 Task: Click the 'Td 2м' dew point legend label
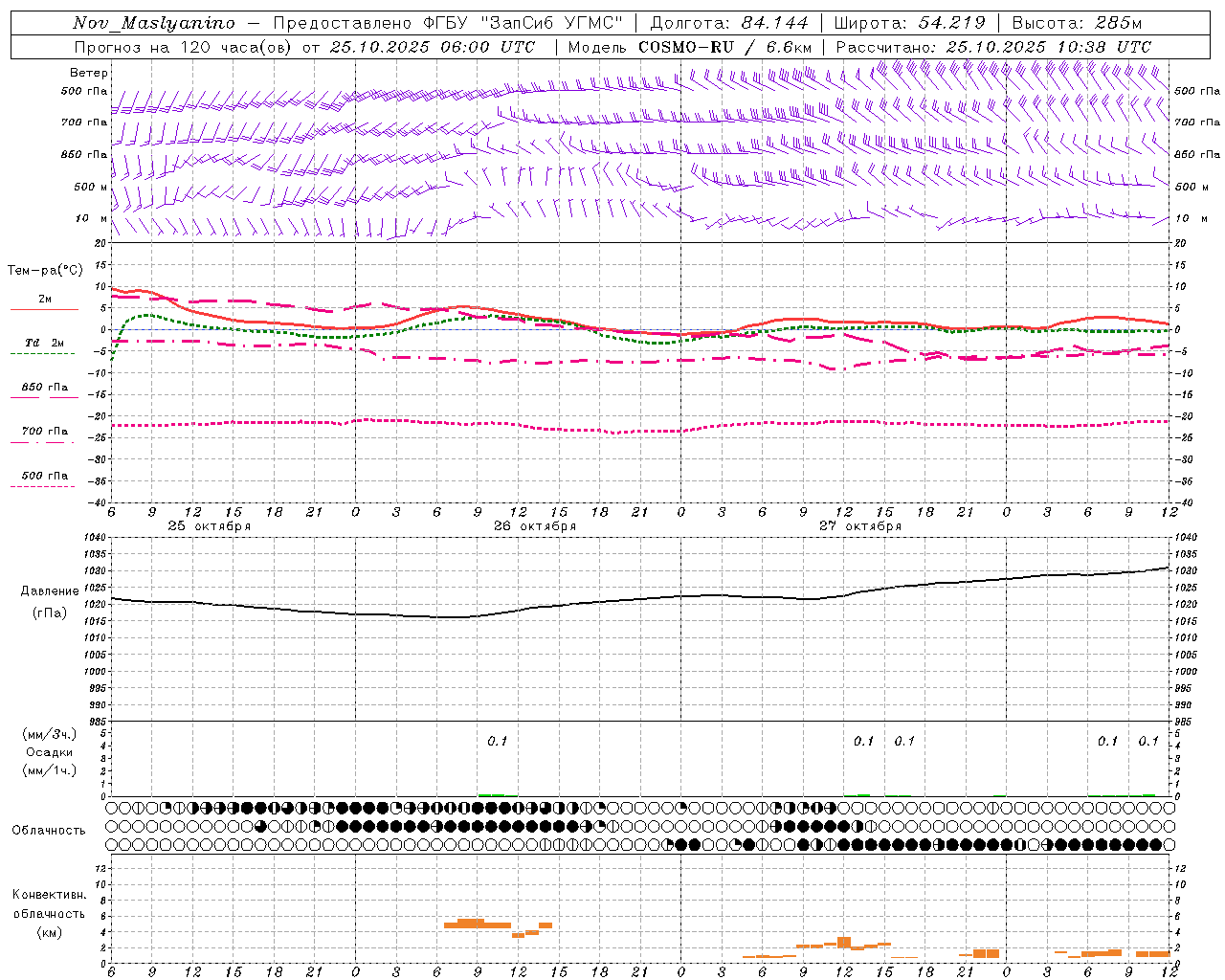click(45, 343)
